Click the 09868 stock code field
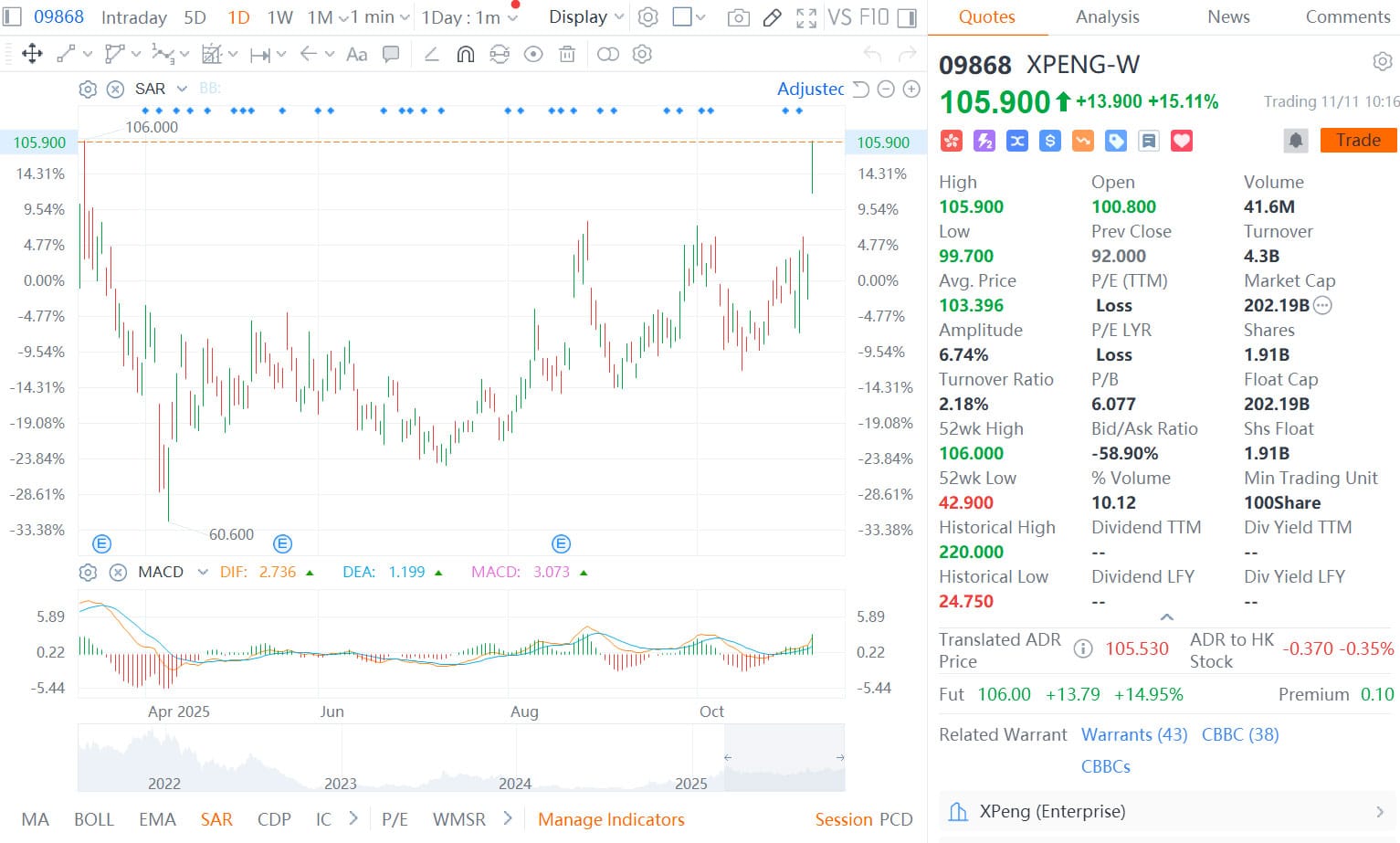Image resolution: width=1400 pixels, height=843 pixels. click(60, 16)
